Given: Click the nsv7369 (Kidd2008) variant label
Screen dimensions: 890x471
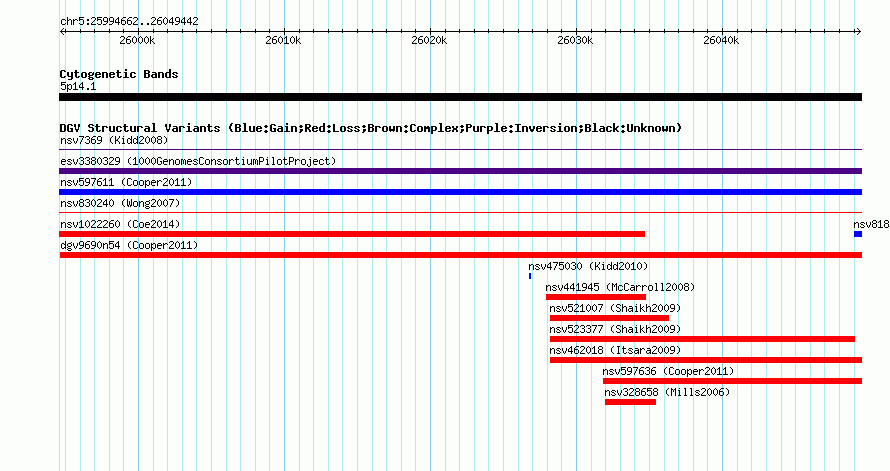Looking at the screenshot, I should (x=114, y=140).
